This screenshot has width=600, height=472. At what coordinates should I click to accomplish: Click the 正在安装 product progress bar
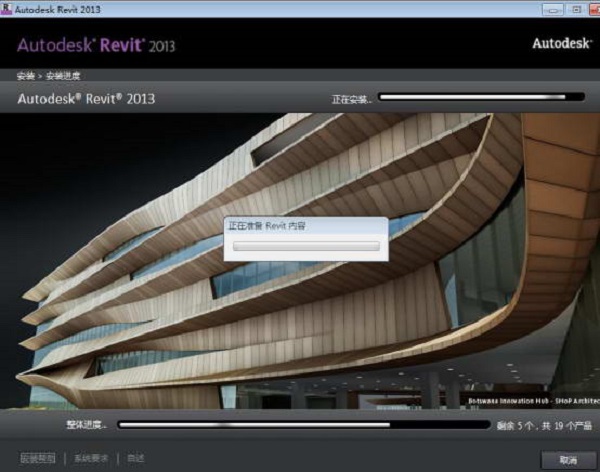coord(482,97)
